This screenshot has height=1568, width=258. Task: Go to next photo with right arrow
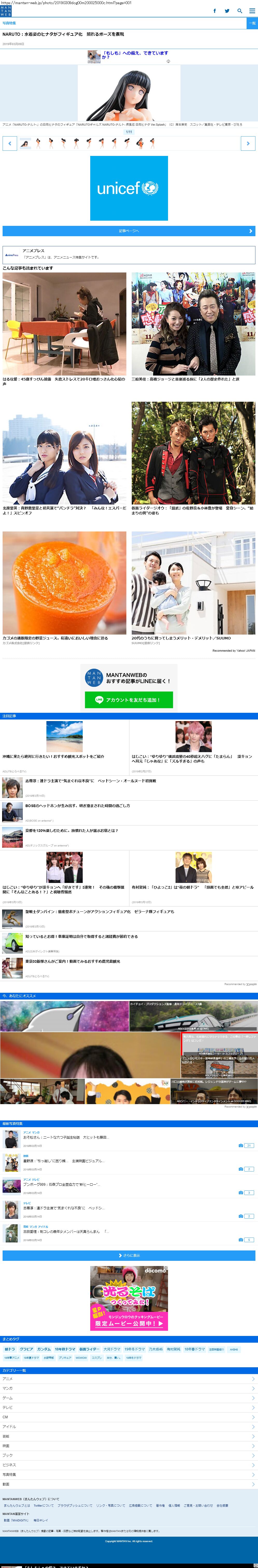(248, 143)
